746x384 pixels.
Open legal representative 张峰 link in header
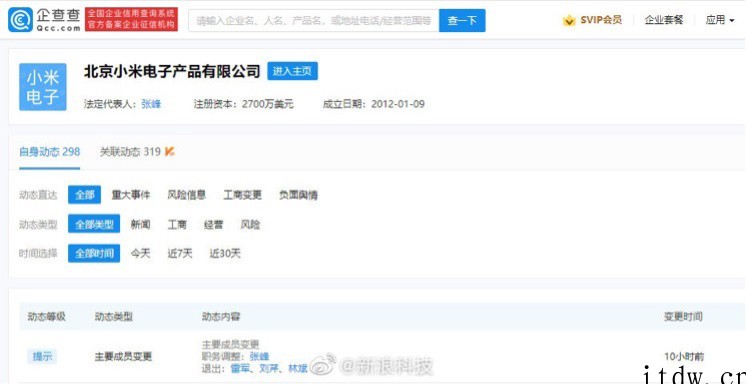tap(151, 104)
